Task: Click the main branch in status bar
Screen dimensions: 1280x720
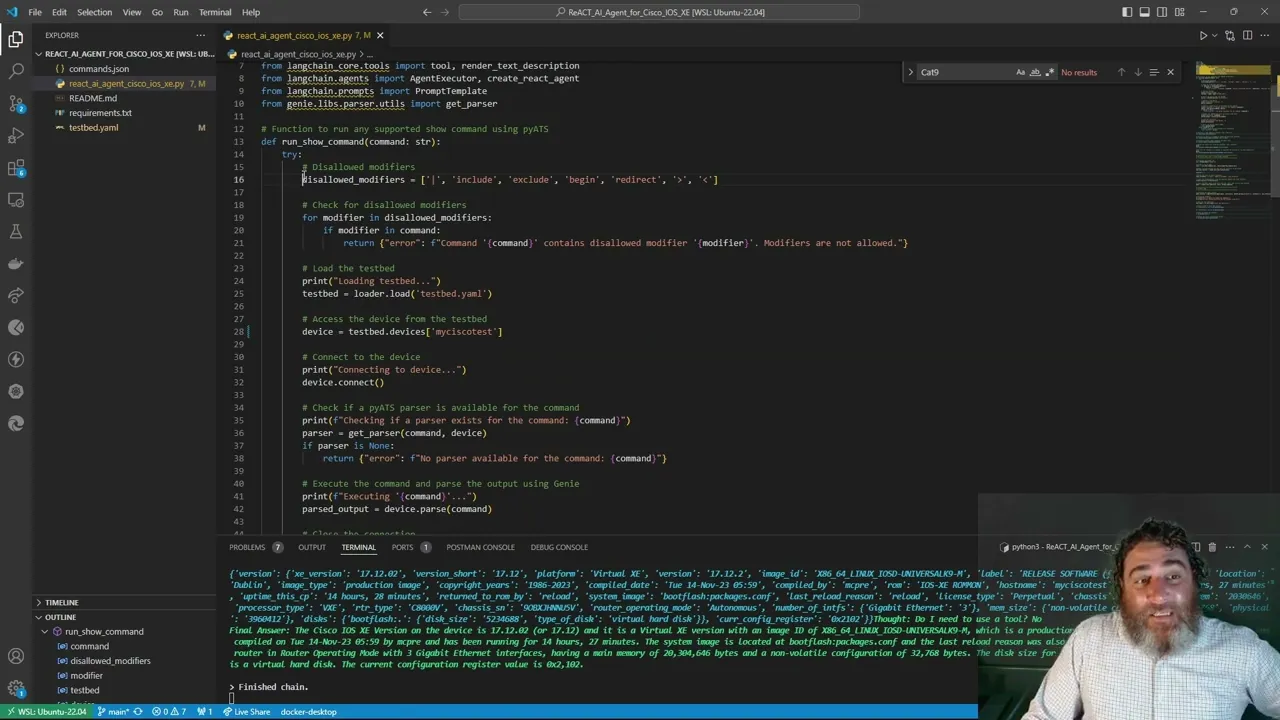Action: click(x=113, y=712)
